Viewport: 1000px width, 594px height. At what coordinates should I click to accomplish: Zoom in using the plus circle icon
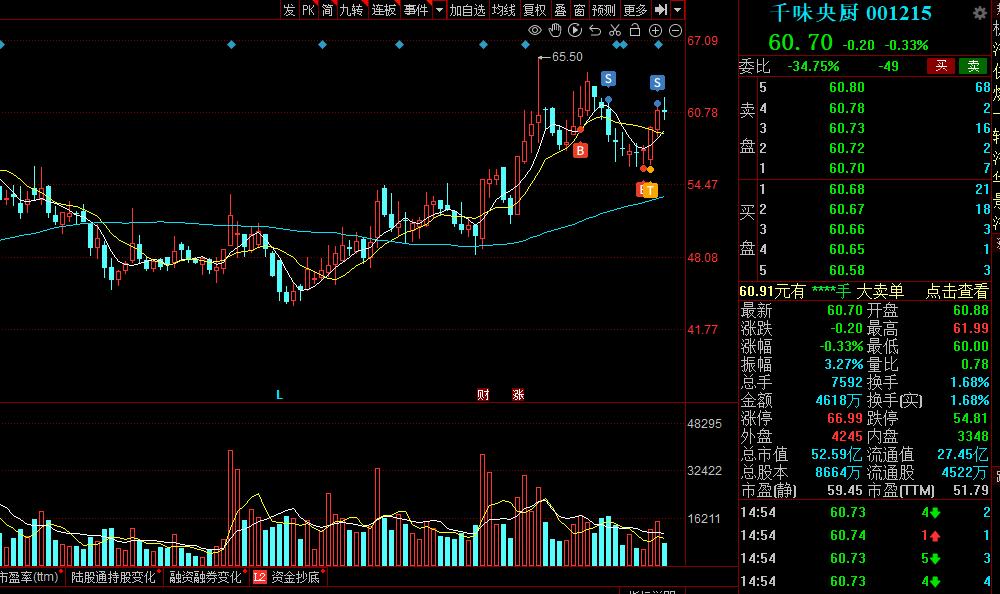[x=655, y=31]
